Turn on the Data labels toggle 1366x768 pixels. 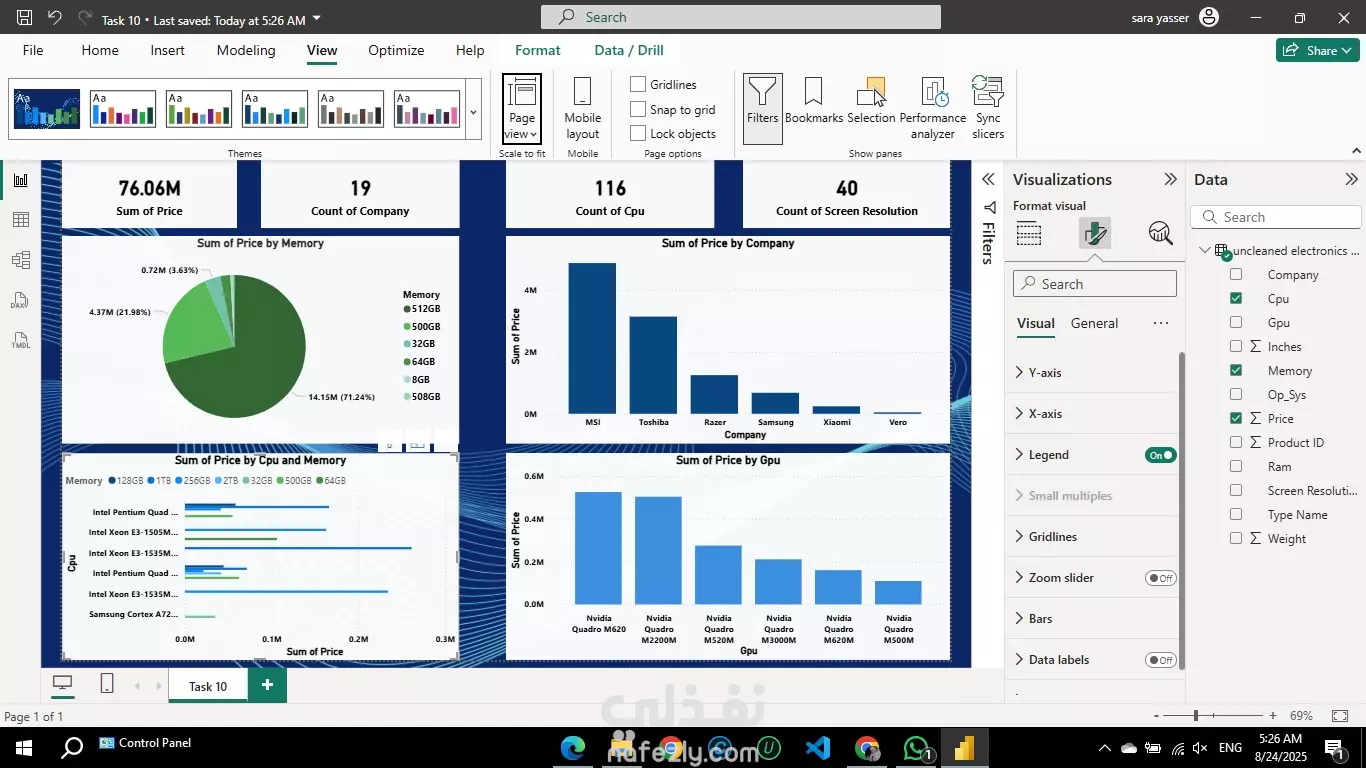click(x=1161, y=660)
